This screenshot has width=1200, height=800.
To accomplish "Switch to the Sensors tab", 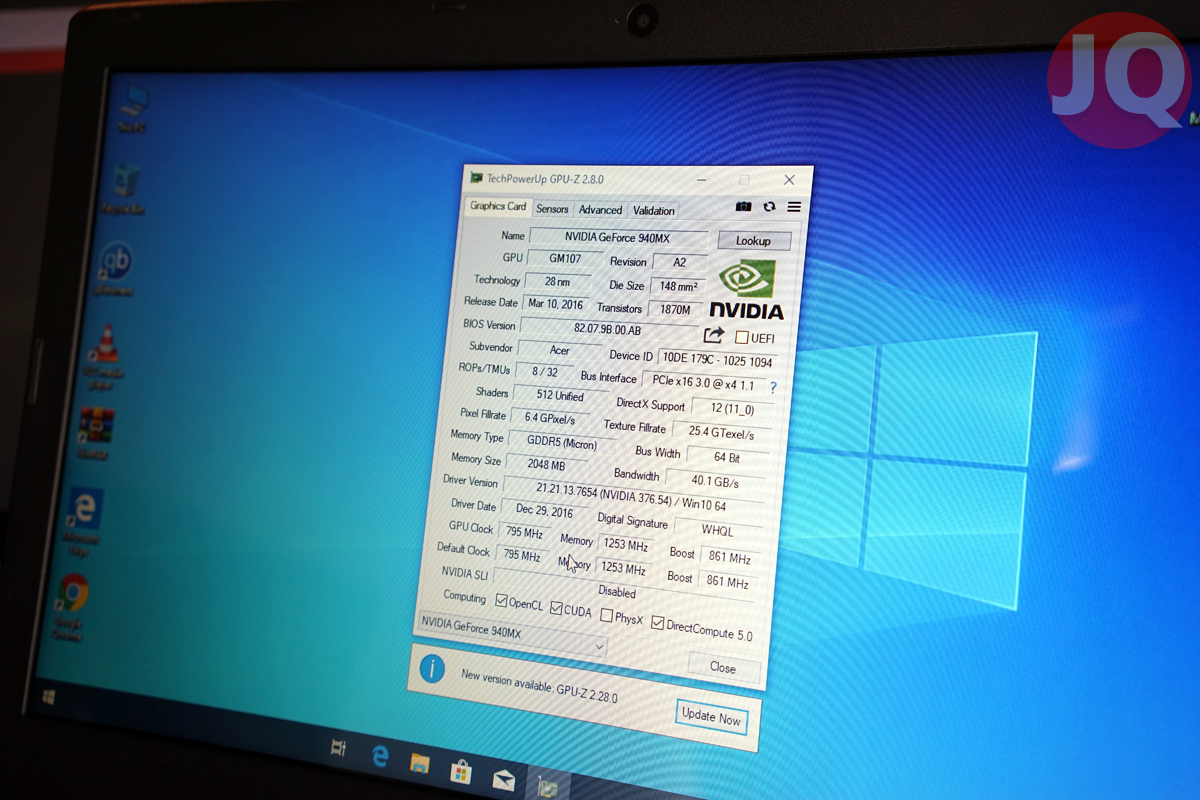I will (552, 209).
